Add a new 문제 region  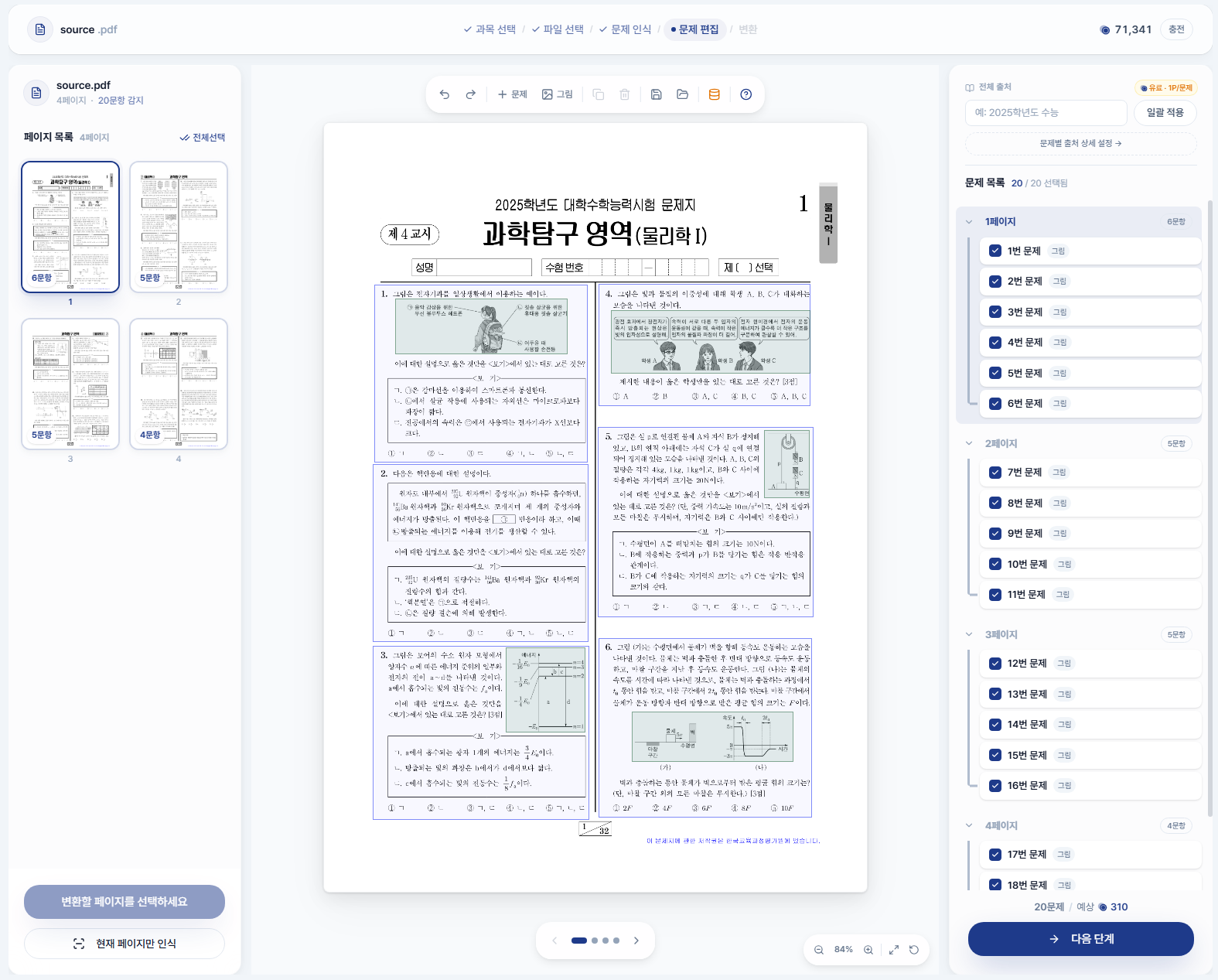[x=512, y=94]
